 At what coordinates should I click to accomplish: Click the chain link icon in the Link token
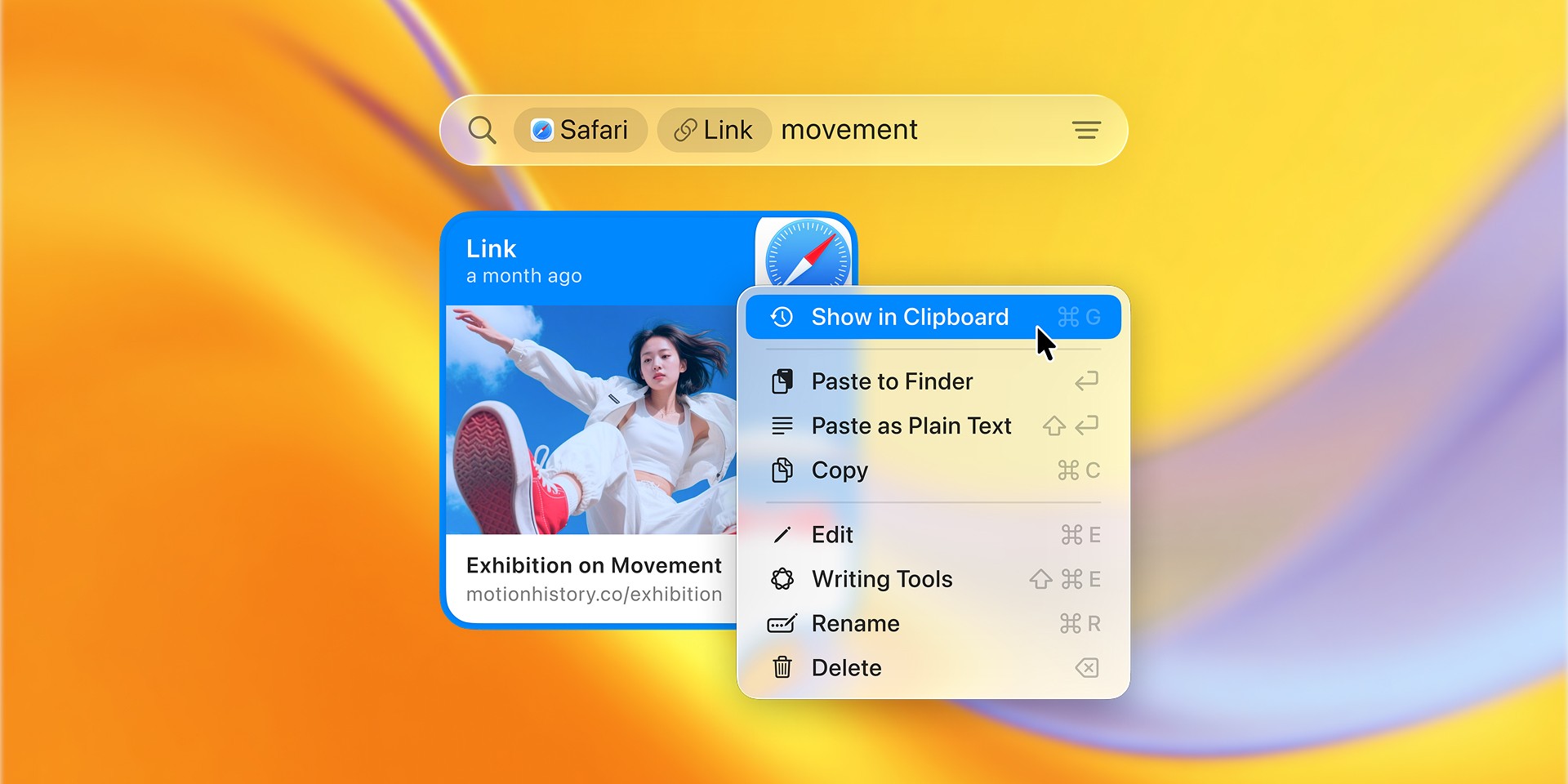pyautogui.click(x=685, y=130)
